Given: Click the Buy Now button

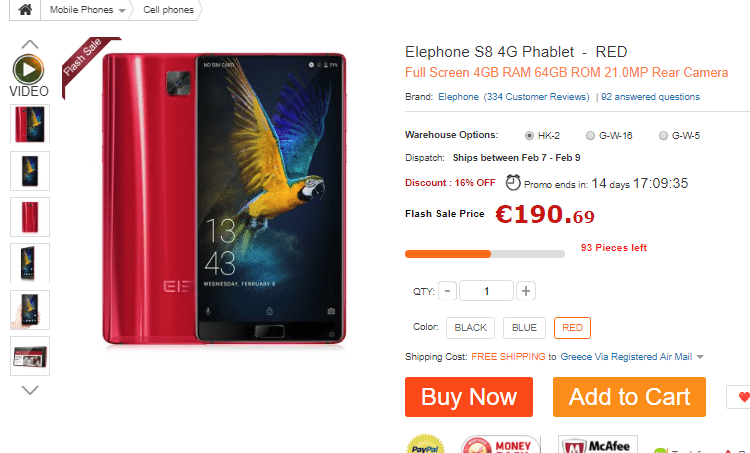Looking at the screenshot, I should coord(469,397).
